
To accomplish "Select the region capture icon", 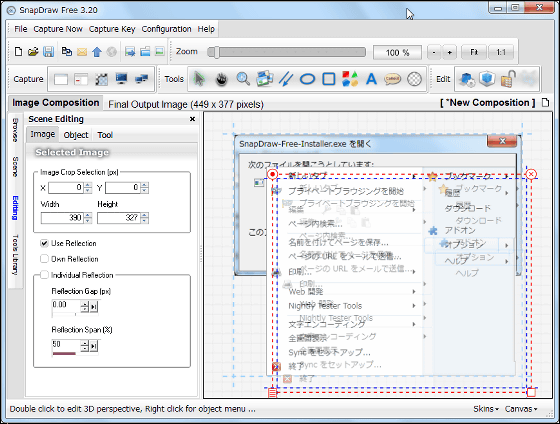I will pyautogui.click(x=101, y=79).
